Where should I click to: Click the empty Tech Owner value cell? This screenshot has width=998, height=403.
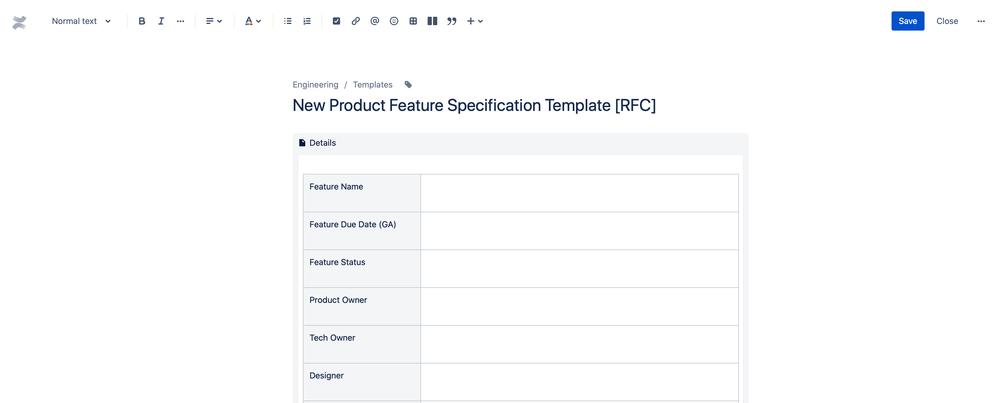click(579, 344)
